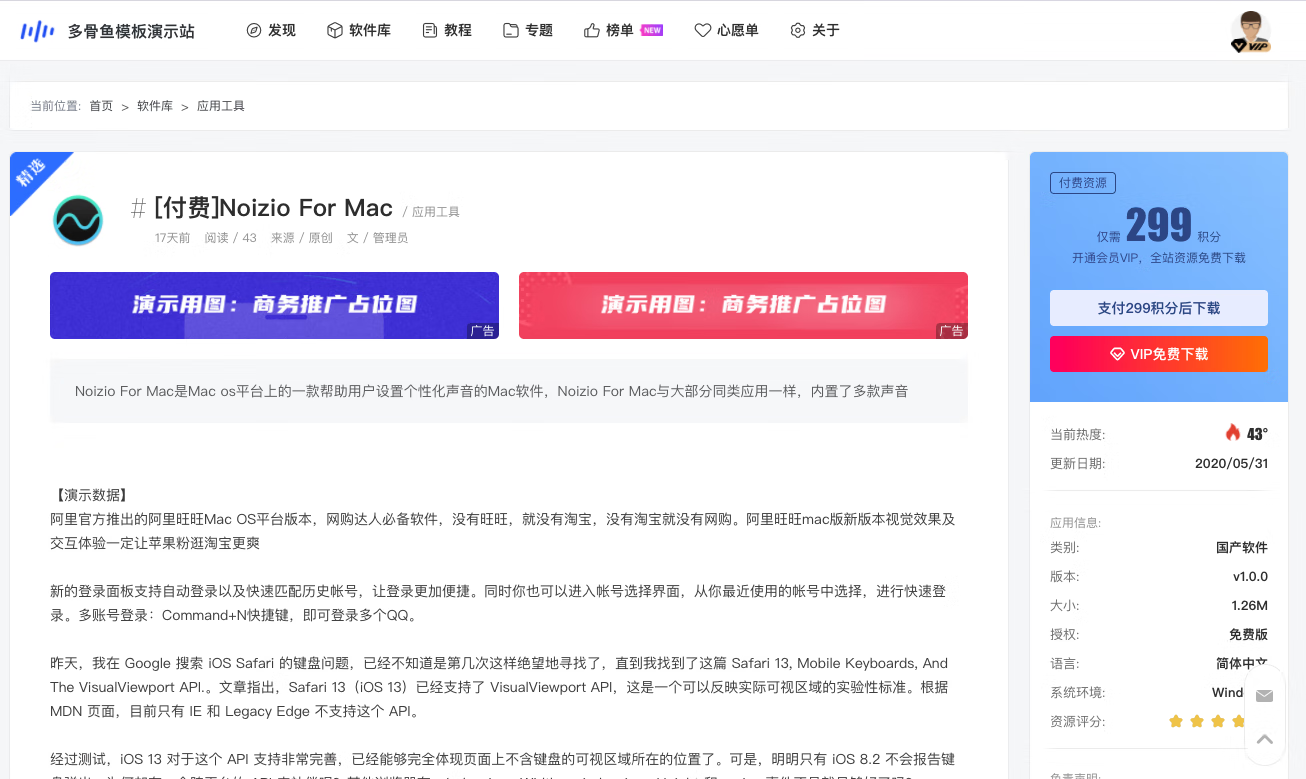
Task: Click the 心愿单 heart icon
Action: click(702, 30)
